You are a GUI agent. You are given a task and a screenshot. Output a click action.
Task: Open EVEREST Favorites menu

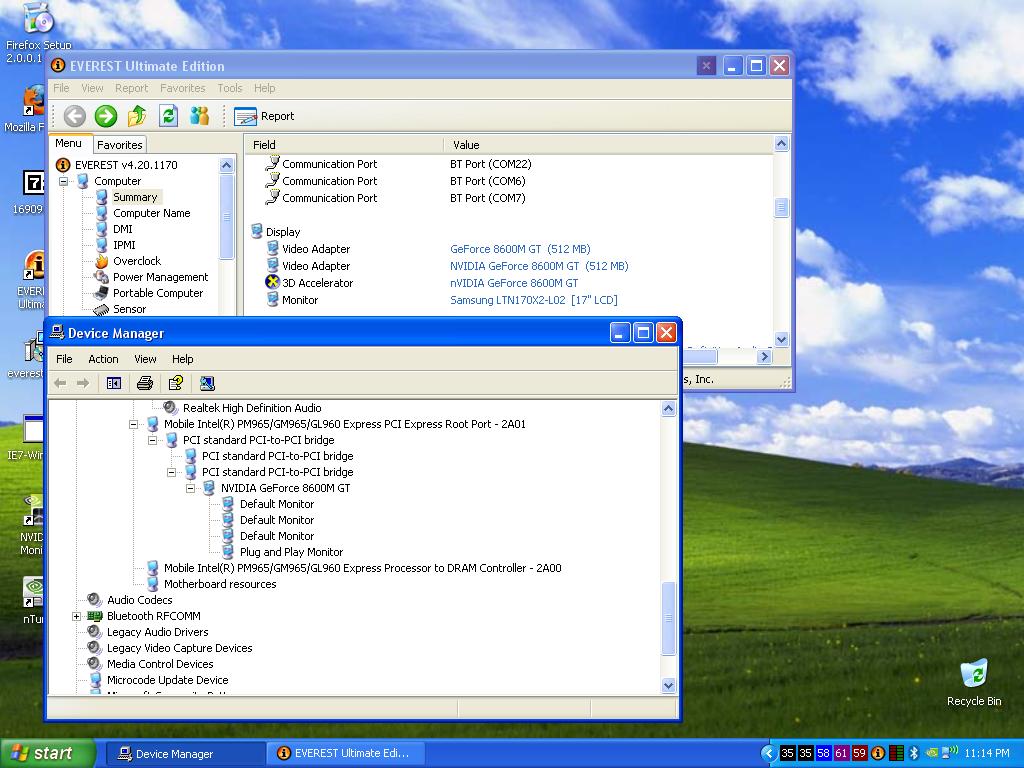tap(182, 88)
